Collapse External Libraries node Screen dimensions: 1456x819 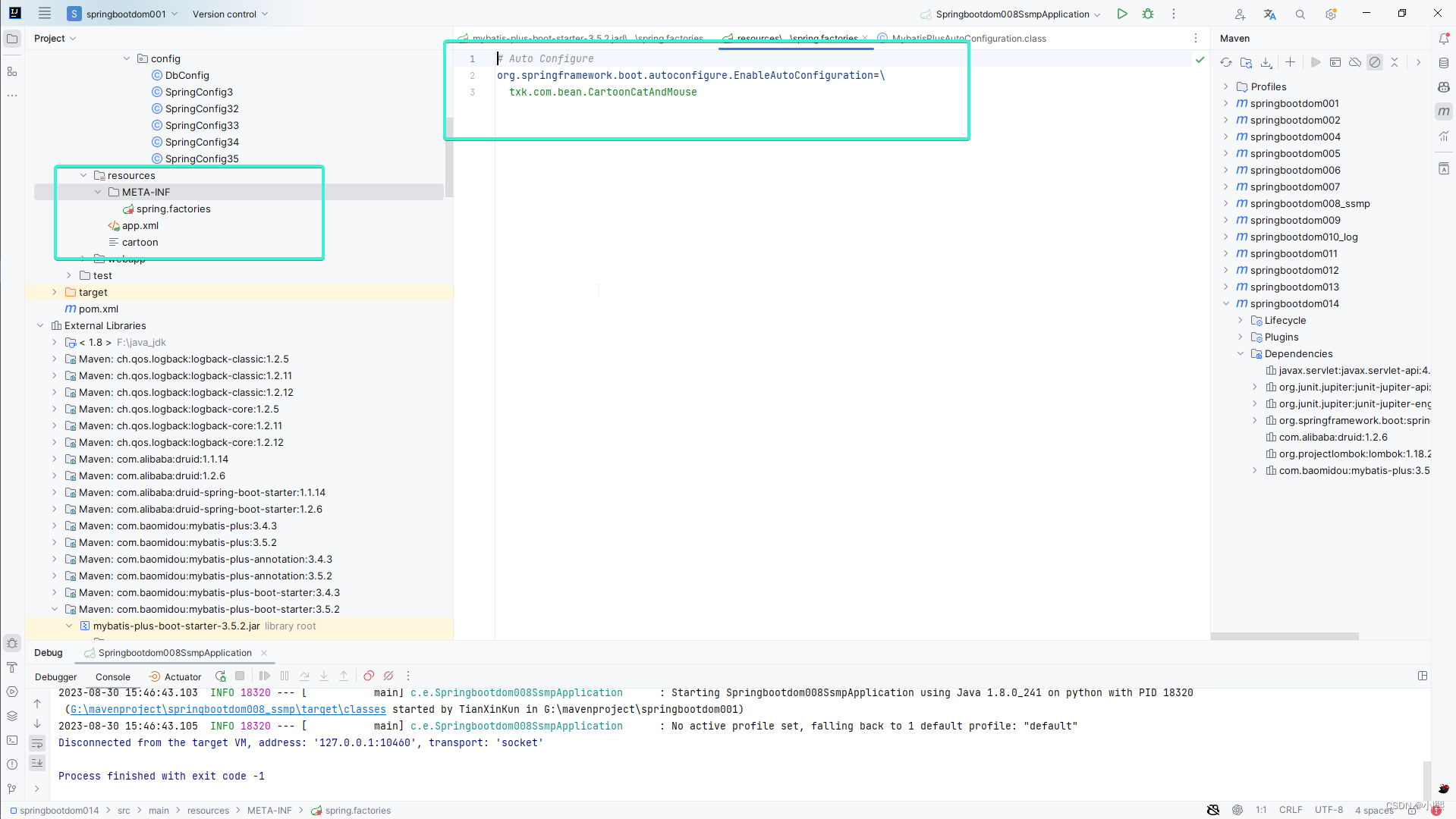tap(40, 325)
